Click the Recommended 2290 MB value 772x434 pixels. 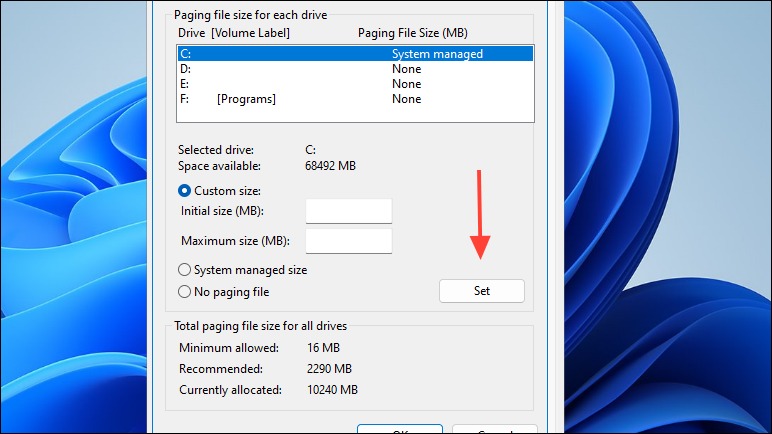[329, 368]
